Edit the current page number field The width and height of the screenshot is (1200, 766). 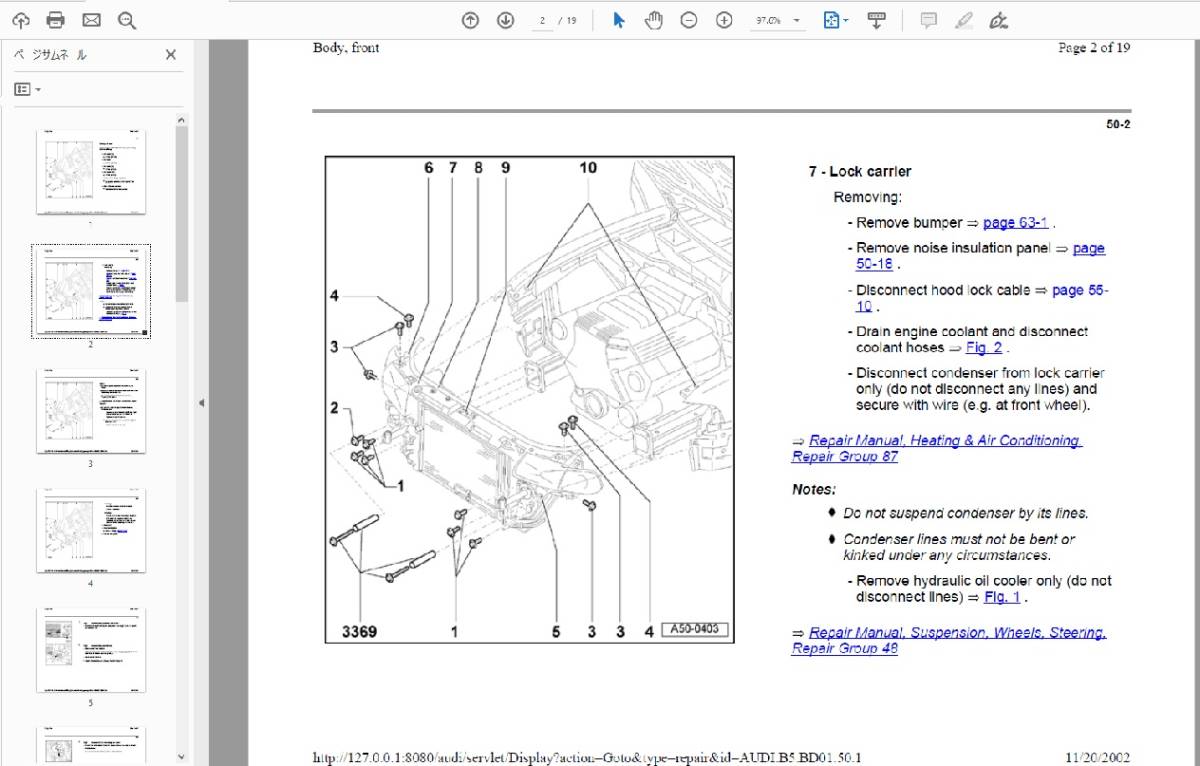543,20
